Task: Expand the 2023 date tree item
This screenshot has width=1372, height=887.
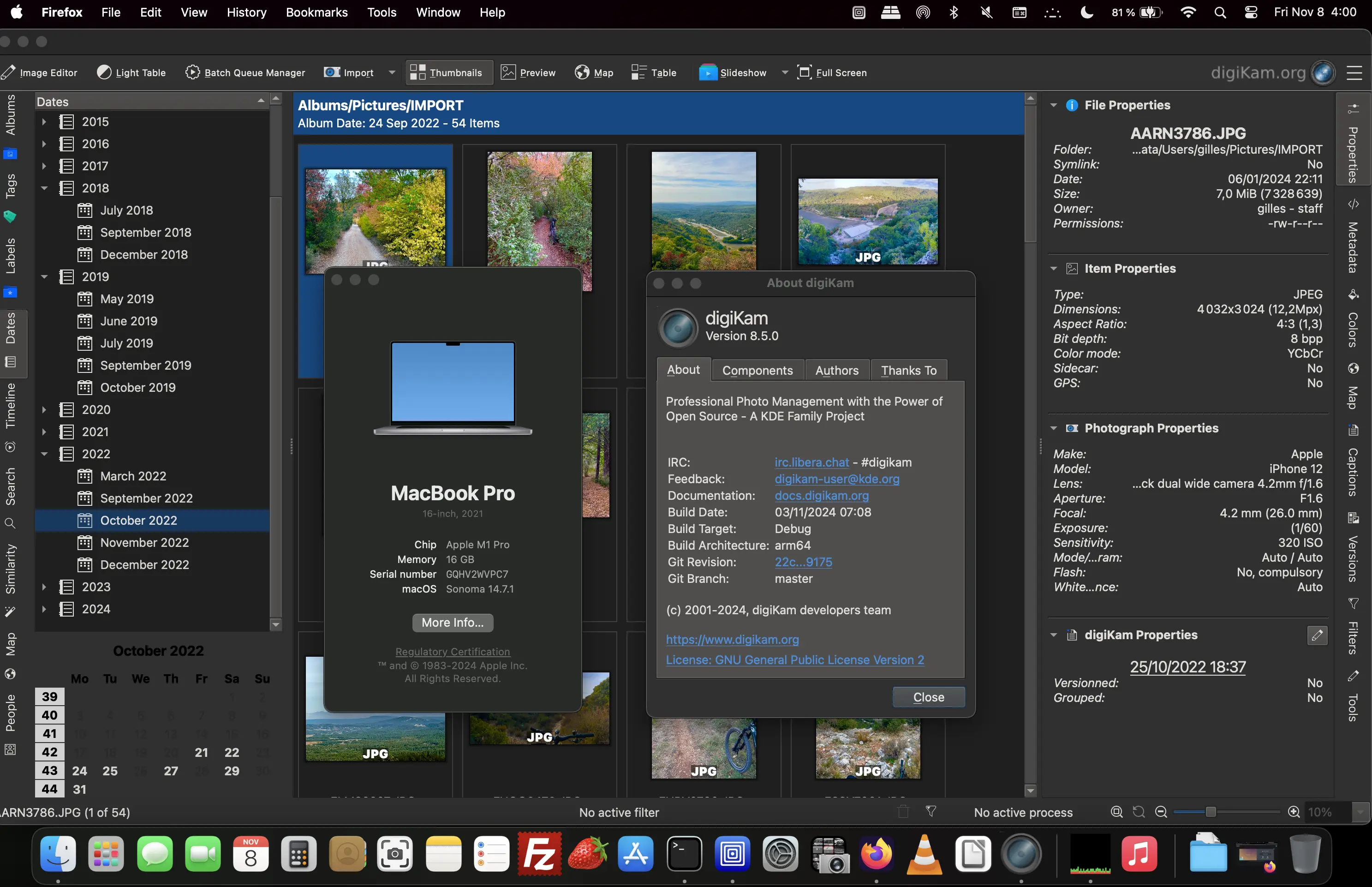Action: (x=45, y=587)
